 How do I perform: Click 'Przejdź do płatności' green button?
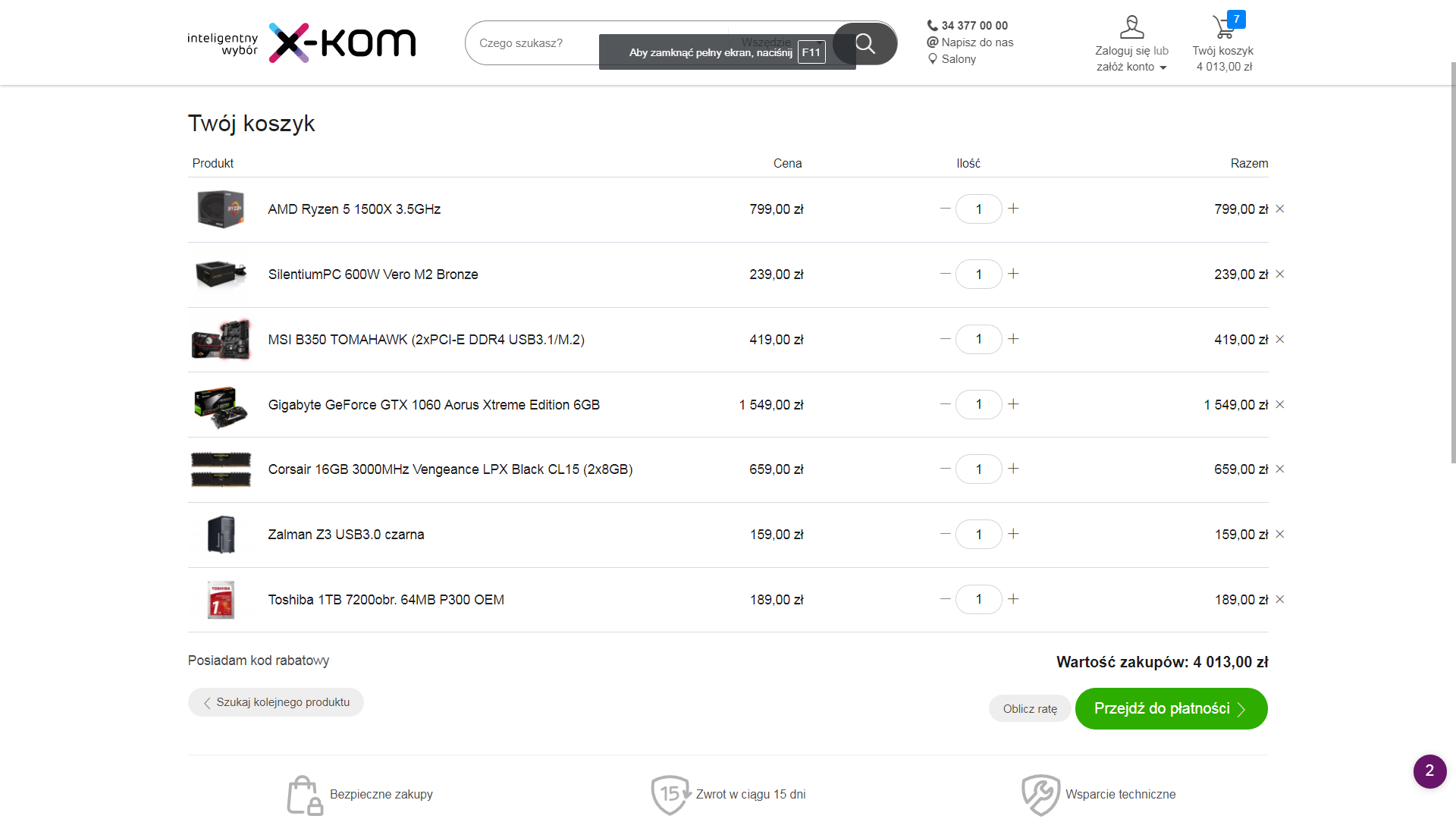(1171, 708)
